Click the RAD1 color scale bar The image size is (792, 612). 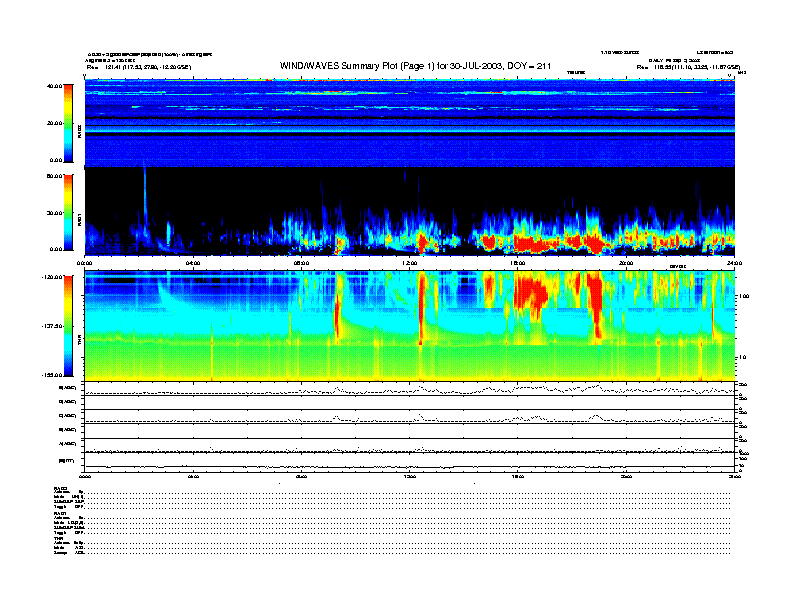click(x=67, y=212)
